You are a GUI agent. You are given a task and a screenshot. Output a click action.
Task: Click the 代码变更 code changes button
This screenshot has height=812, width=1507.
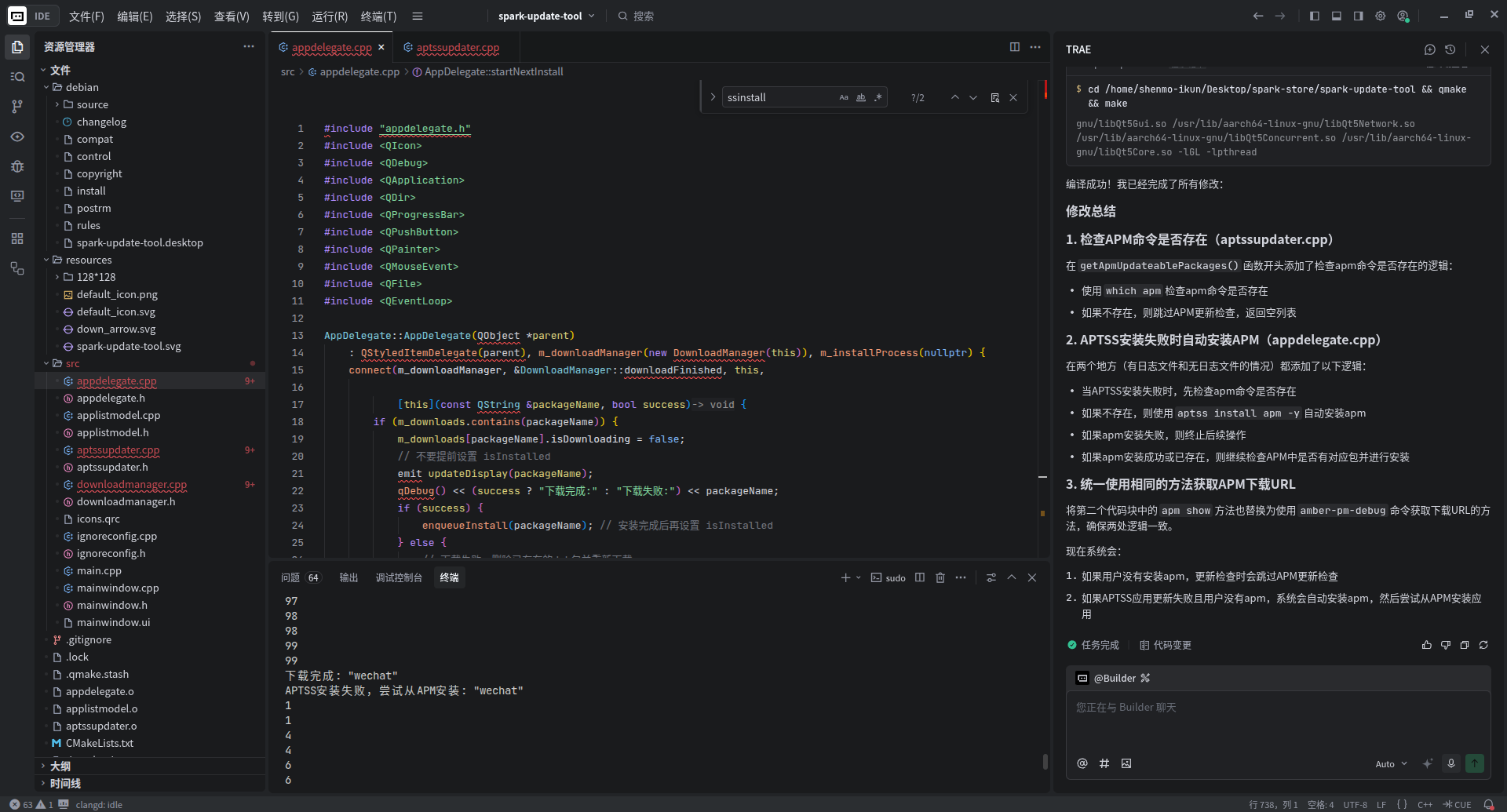pyautogui.click(x=1166, y=645)
